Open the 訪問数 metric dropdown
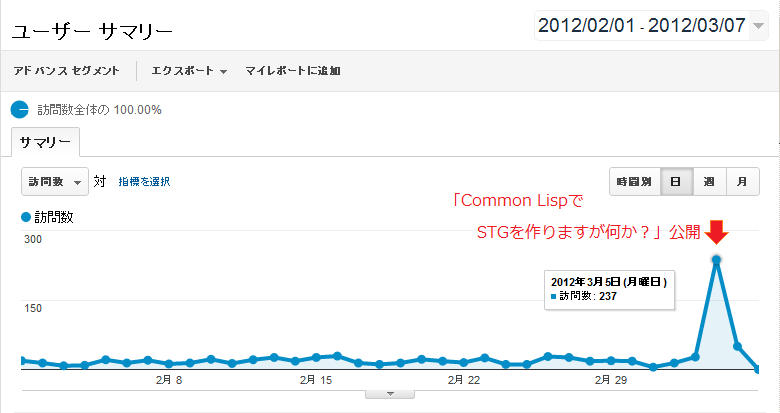The width and height of the screenshot is (780, 413). pyautogui.click(x=55, y=182)
